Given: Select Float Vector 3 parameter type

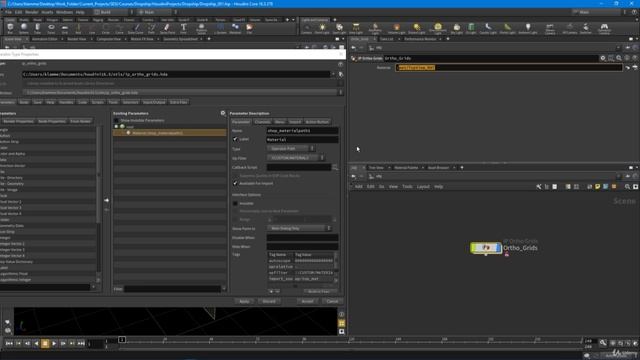Looking at the screenshot, I should (48, 207).
